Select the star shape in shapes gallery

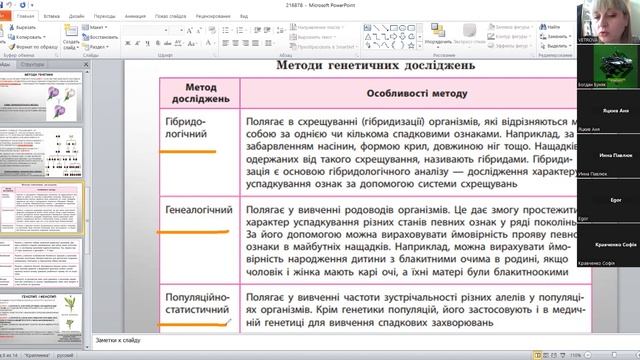[x=411, y=46]
